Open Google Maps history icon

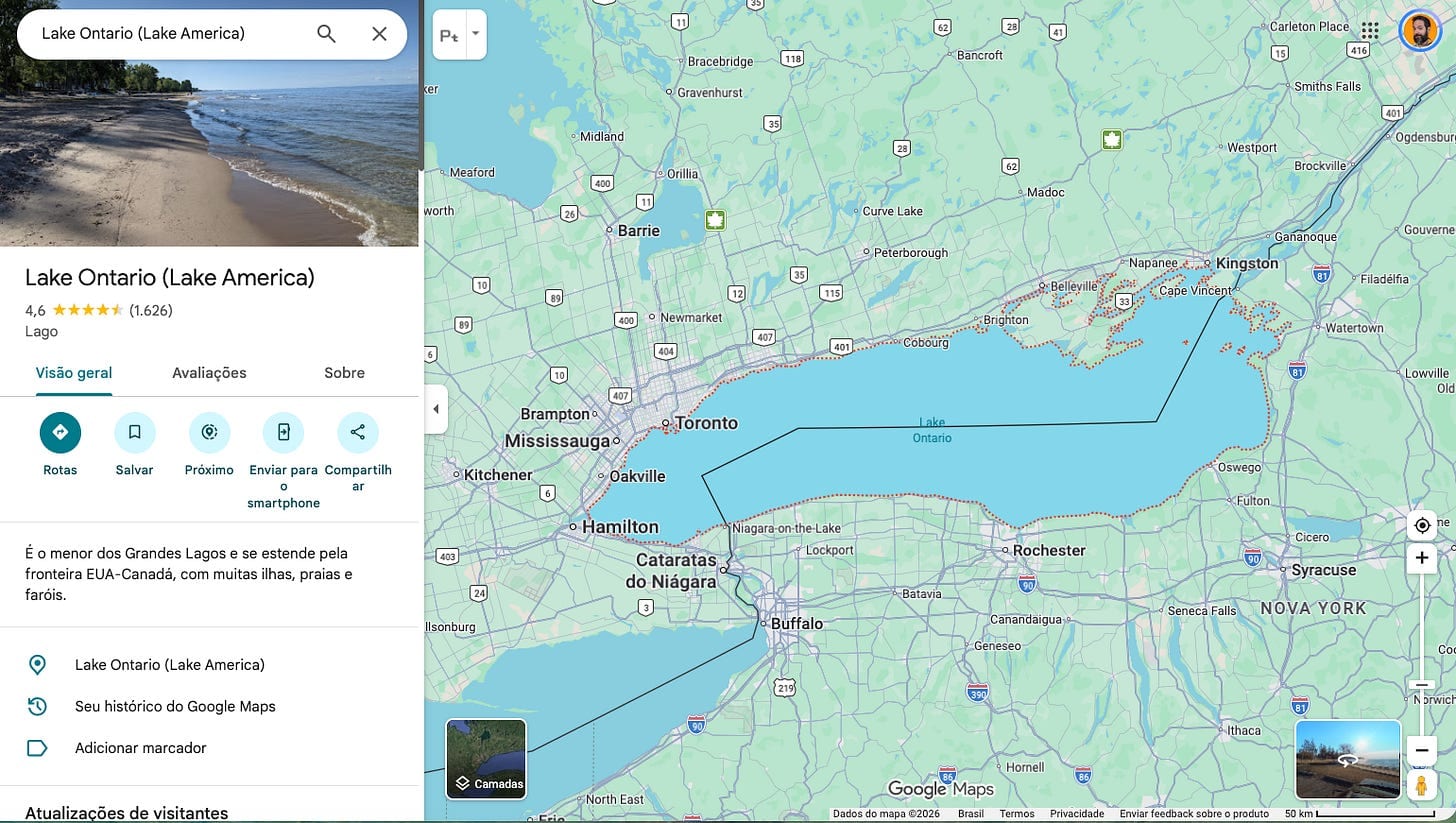(x=37, y=706)
